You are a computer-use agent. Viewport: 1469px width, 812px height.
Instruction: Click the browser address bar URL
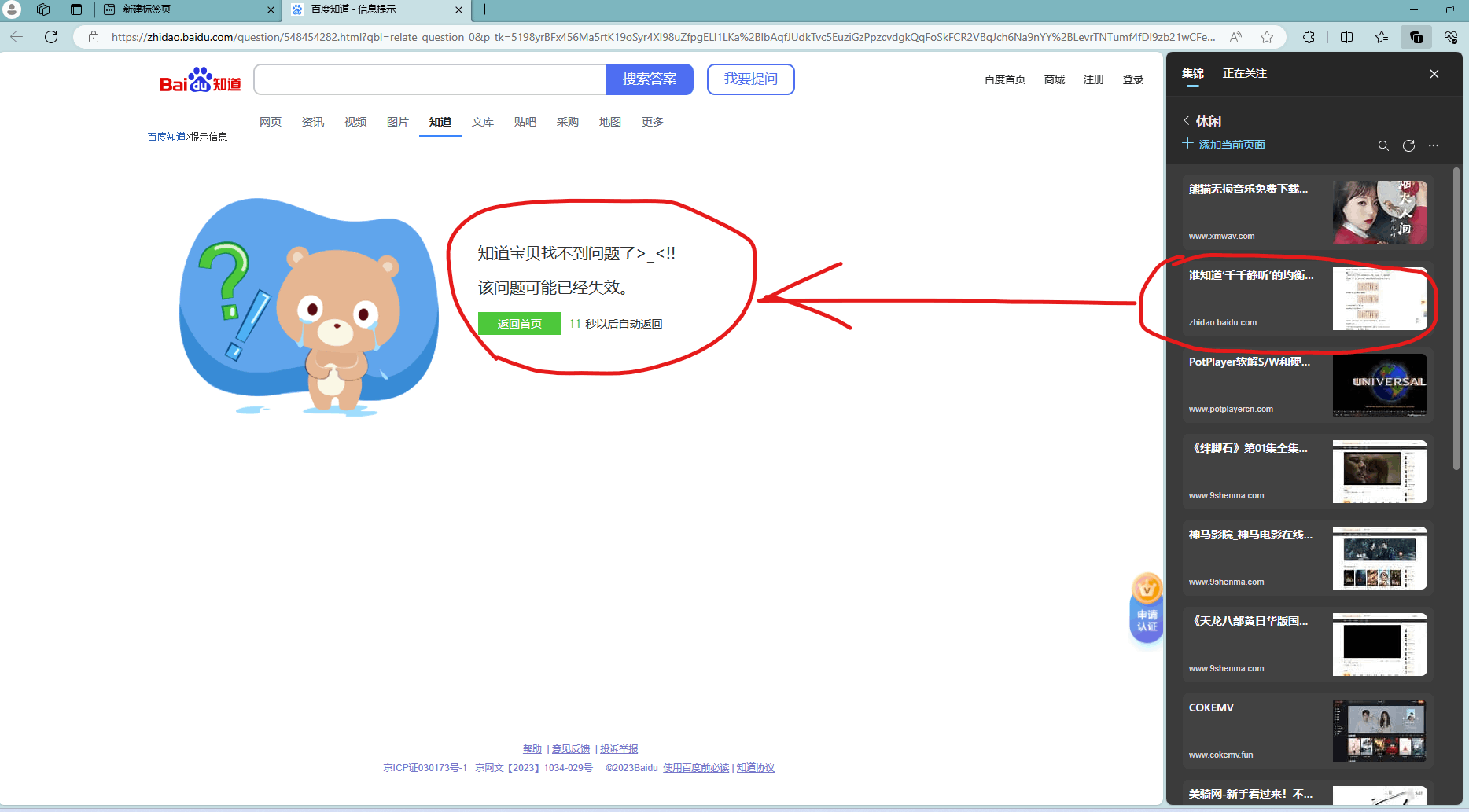[x=663, y=37]
